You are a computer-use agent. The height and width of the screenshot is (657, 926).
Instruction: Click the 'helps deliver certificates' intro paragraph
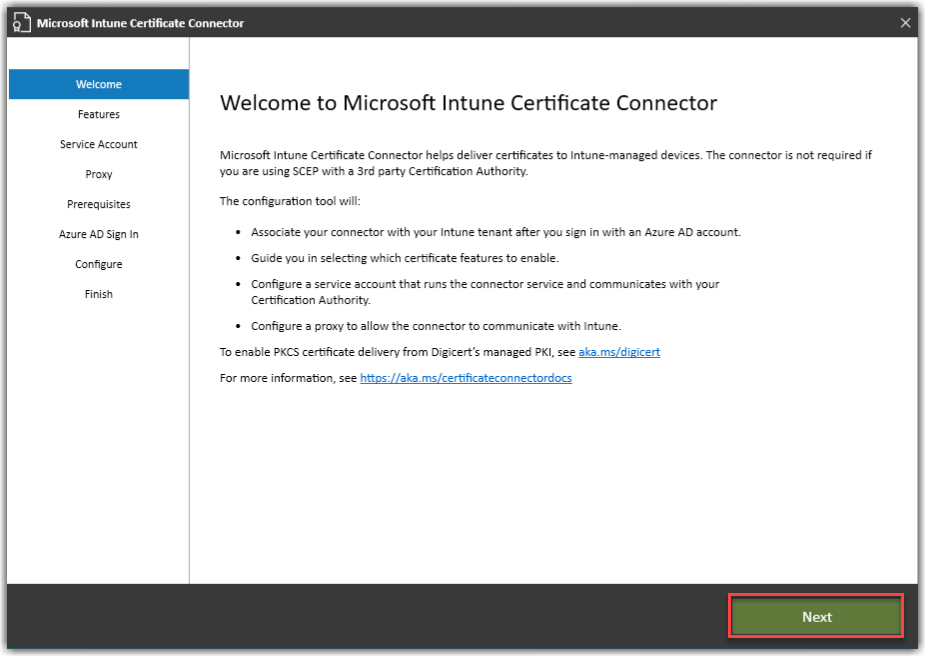tap(546, 164)
